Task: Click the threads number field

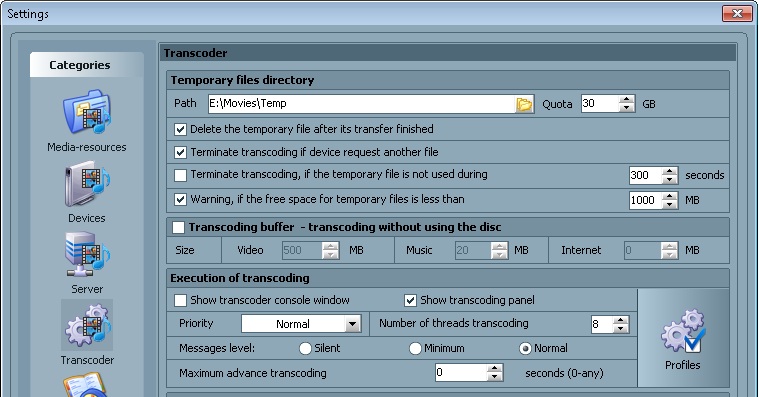Action: click(602, 324)
